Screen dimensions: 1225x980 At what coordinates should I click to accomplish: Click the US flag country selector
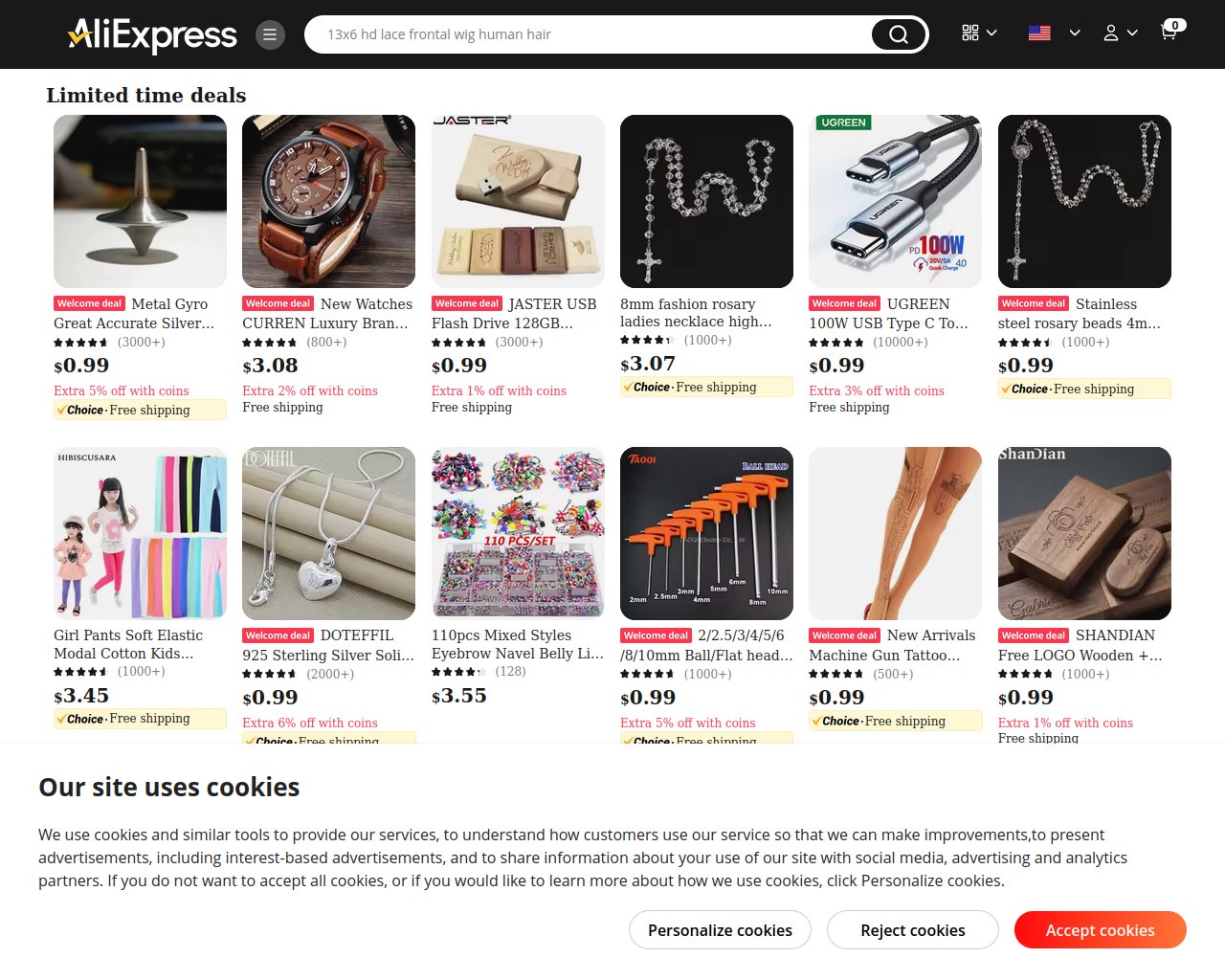click(x=1039, y=33)
